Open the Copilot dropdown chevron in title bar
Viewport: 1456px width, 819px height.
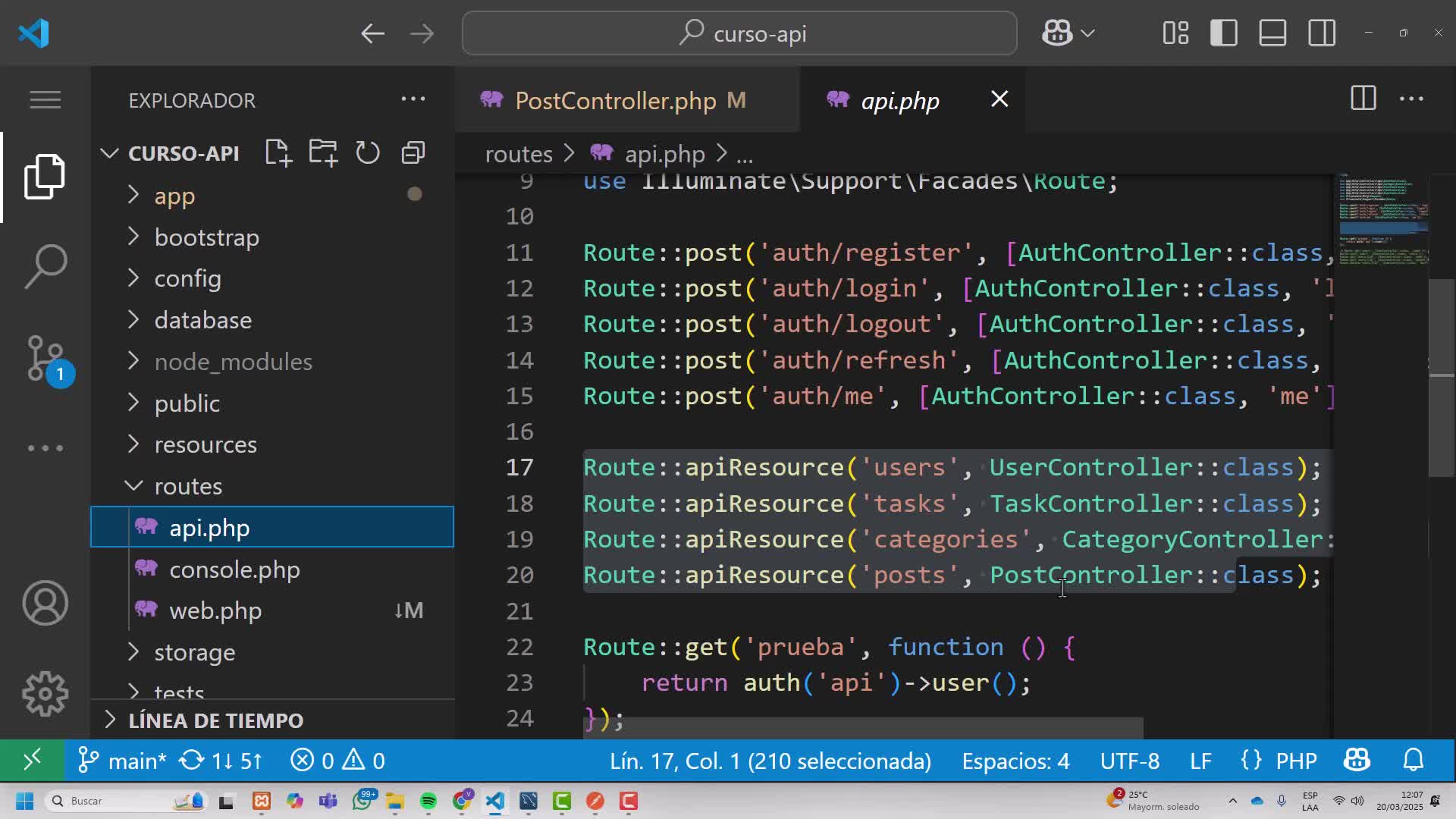(1087, 33)
